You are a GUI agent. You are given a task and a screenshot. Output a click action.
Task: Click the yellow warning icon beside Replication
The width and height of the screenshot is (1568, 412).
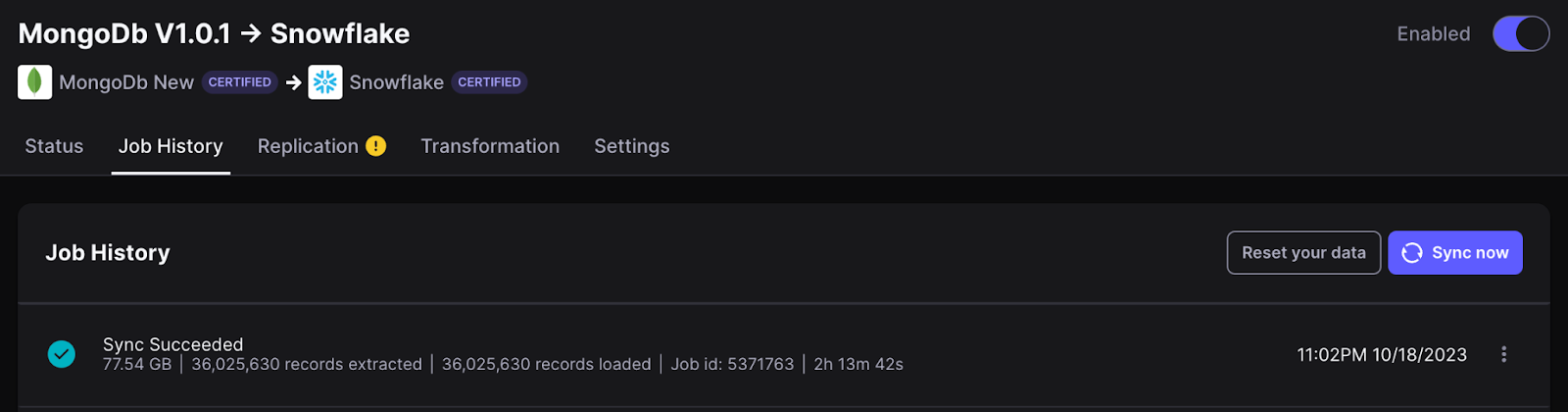click(375, 146)
